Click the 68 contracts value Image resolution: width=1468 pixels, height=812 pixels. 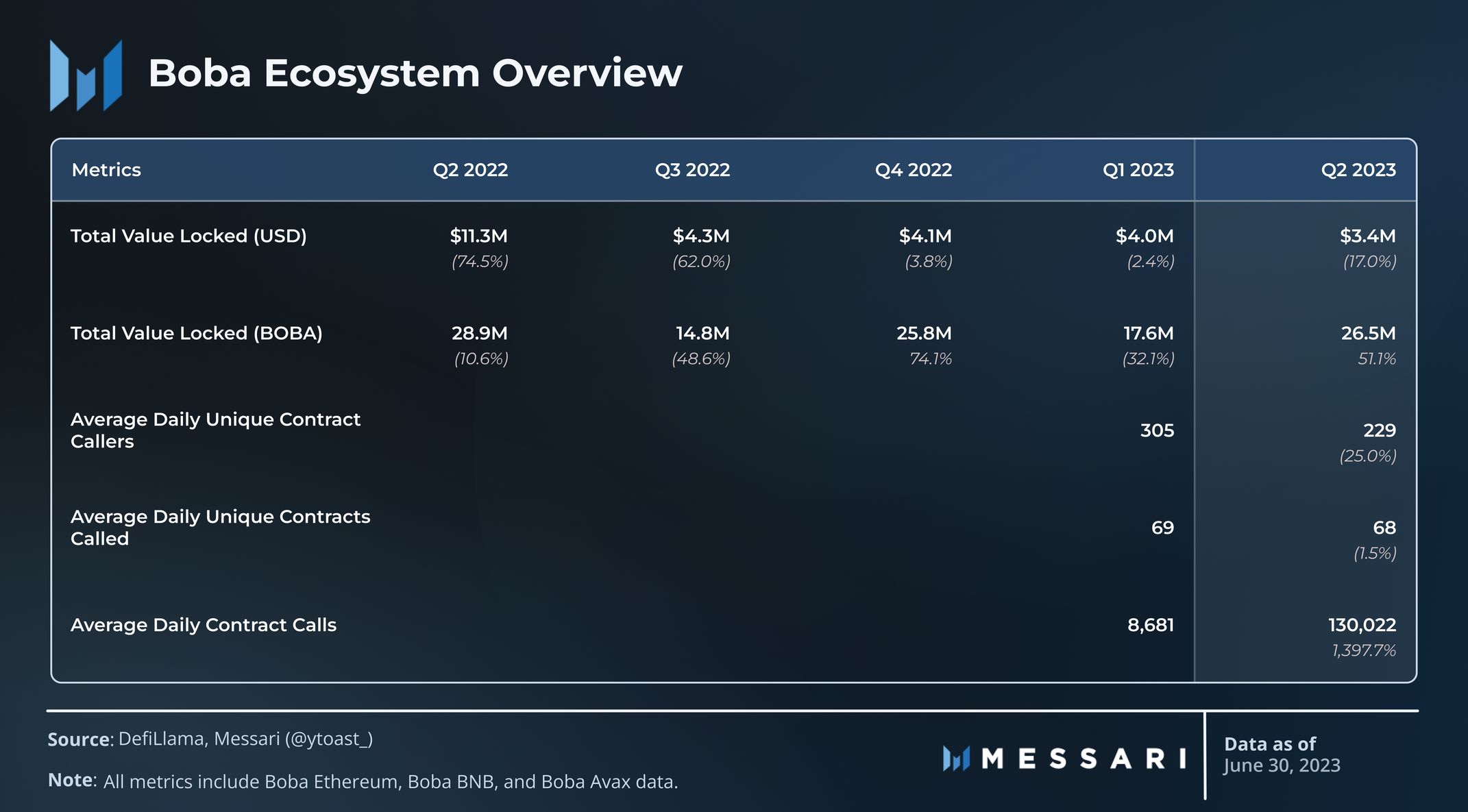(1384, 528)
